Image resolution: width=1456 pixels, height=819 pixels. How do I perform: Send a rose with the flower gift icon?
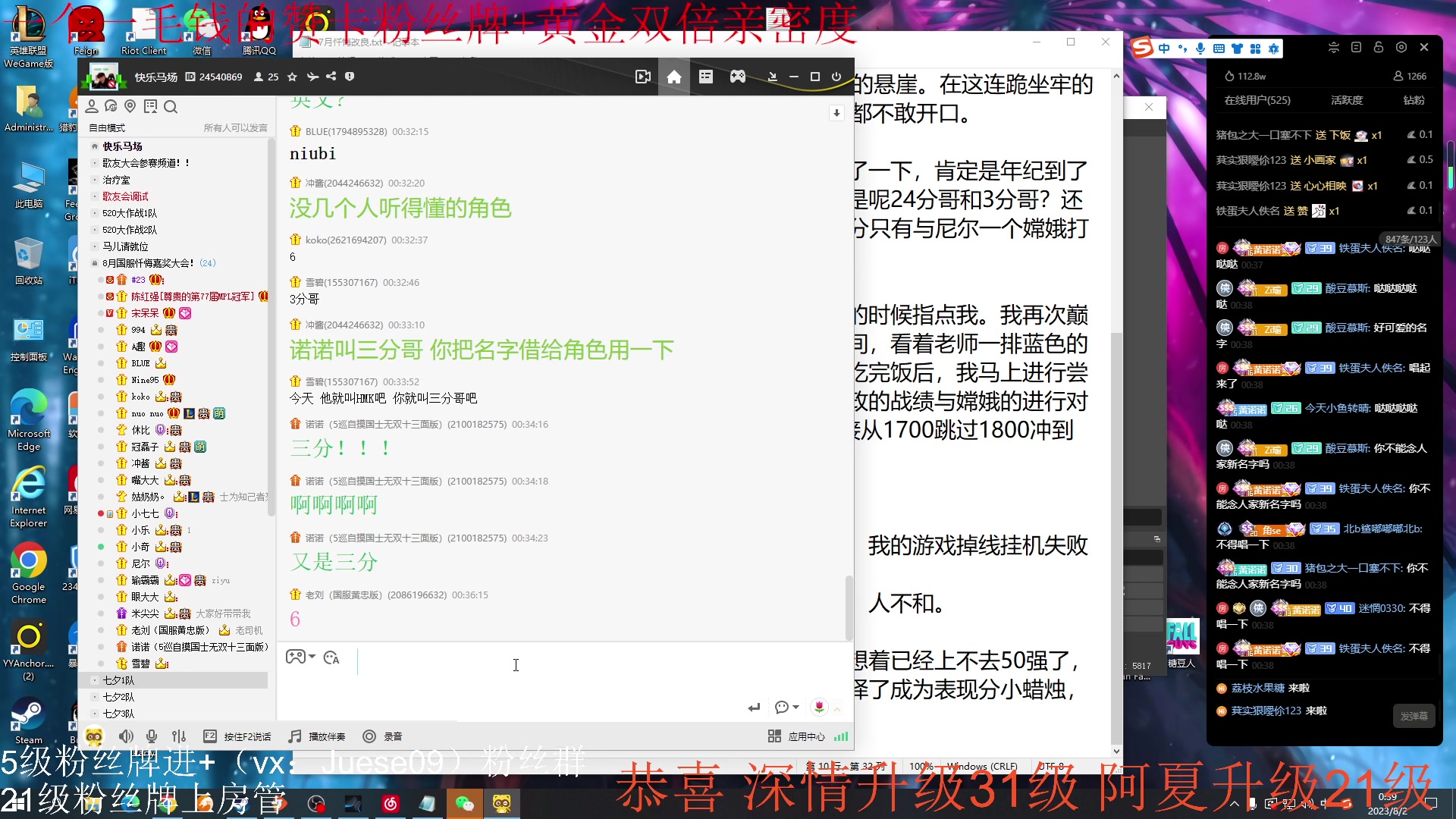819,707
